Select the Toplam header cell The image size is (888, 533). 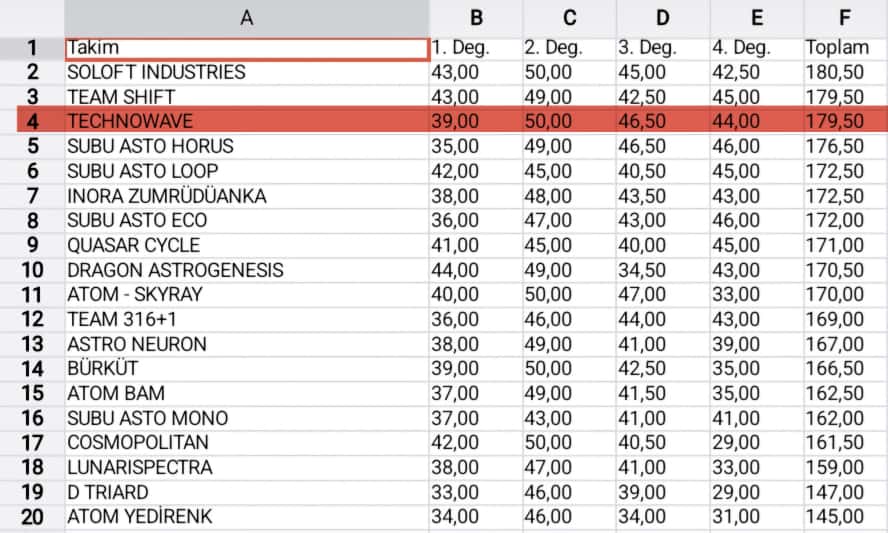(845, 47)
